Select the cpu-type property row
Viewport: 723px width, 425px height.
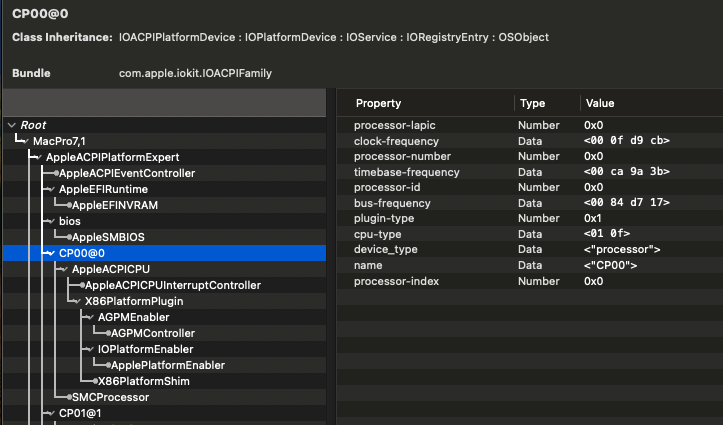tap(530, 234)
